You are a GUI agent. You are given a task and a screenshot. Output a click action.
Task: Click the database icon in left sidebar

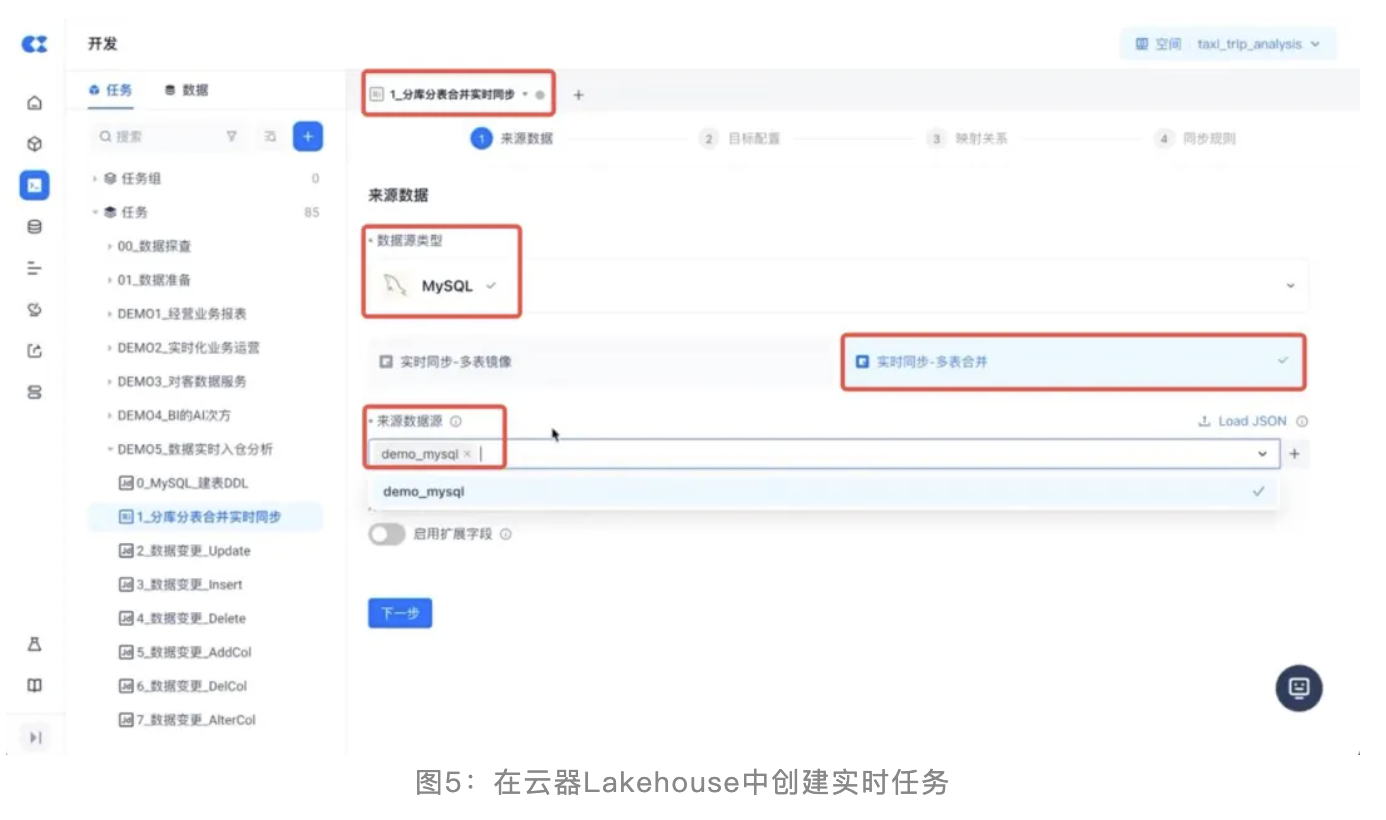[35, 227]
